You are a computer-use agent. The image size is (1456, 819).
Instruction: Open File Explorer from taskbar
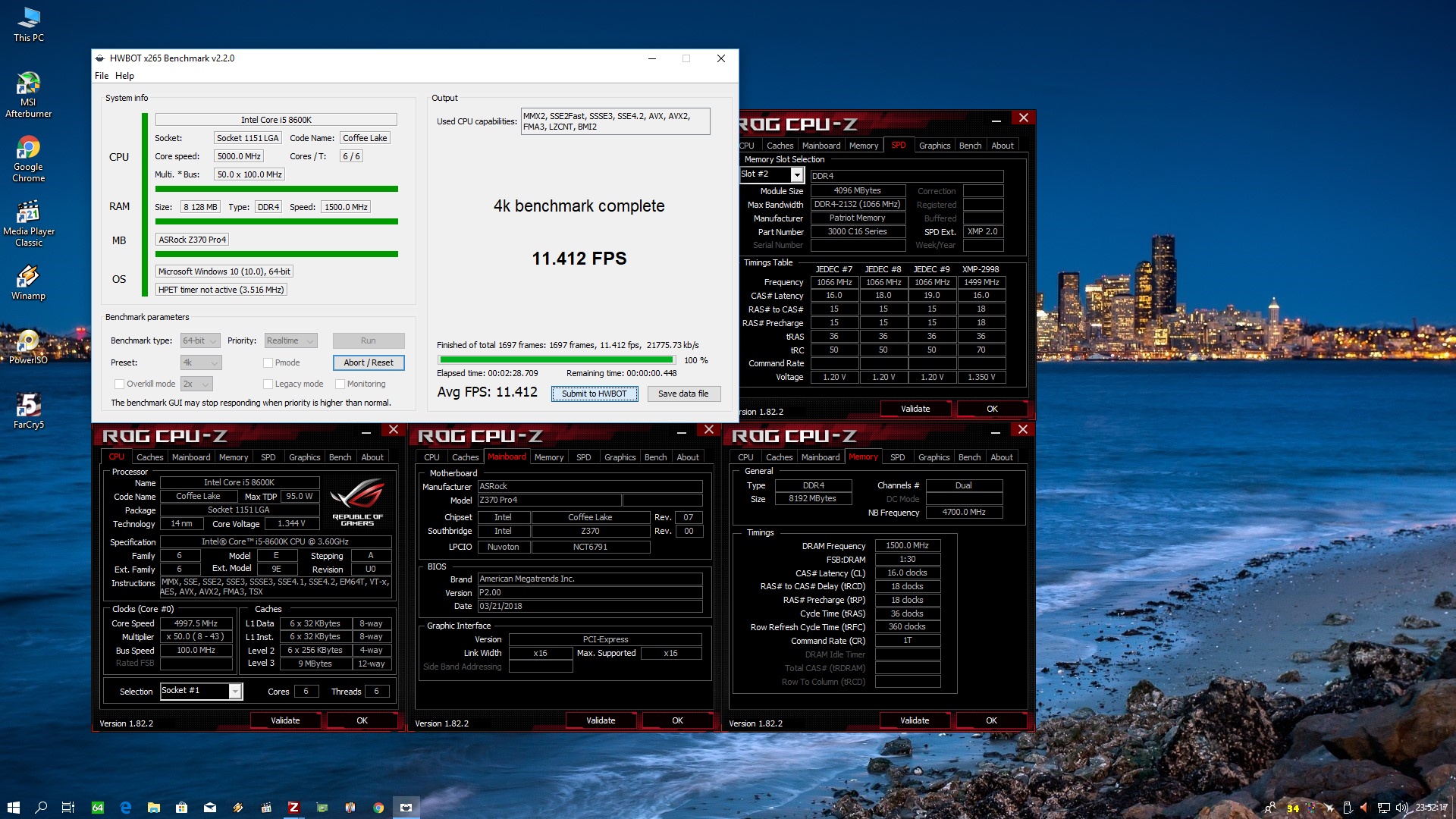click(153, 808)
